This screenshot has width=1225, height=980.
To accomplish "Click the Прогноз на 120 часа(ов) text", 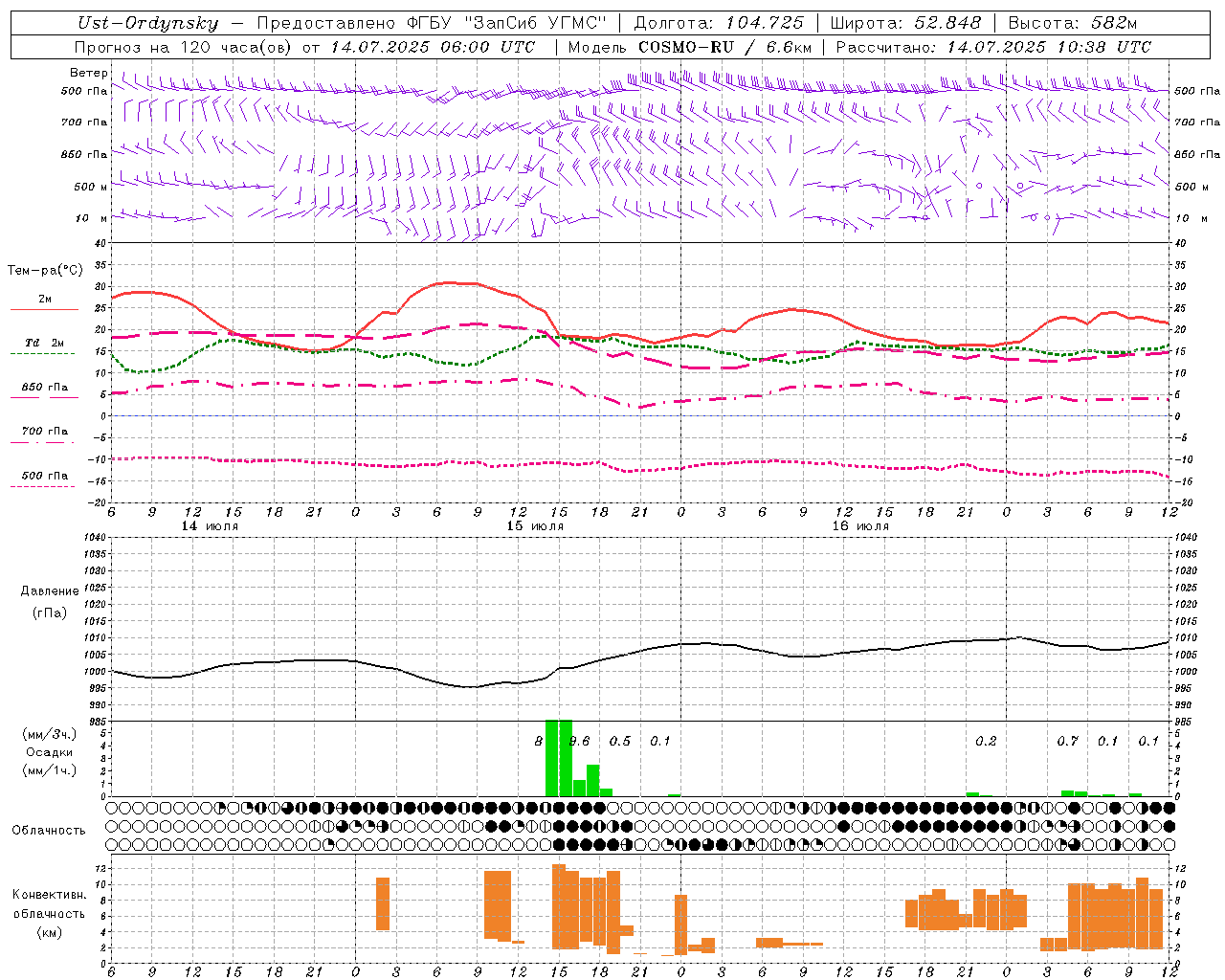I will click(185, 47).
